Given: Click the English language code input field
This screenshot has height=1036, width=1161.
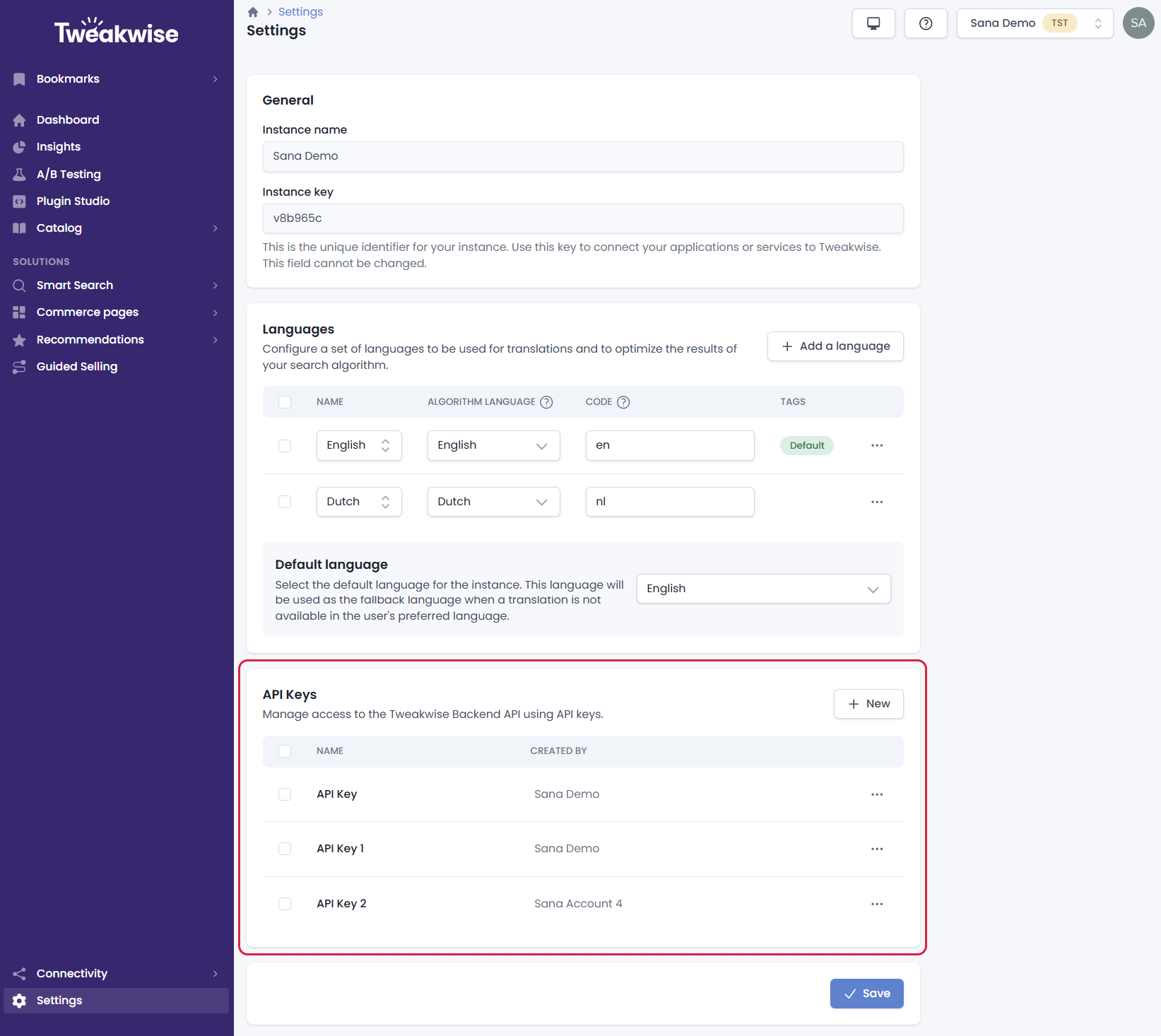Looking at the screenshot, I should pyautogui.click(x=669, y=445).
